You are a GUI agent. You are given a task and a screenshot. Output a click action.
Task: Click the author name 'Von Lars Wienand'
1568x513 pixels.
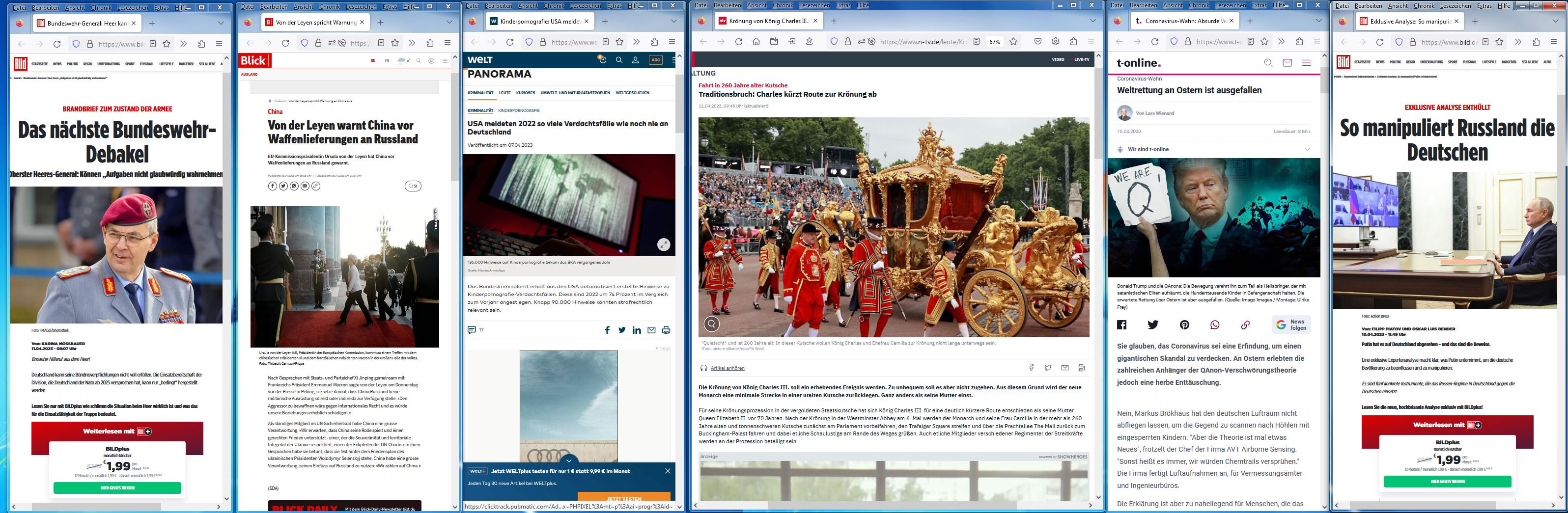[x=1155, y=113]
